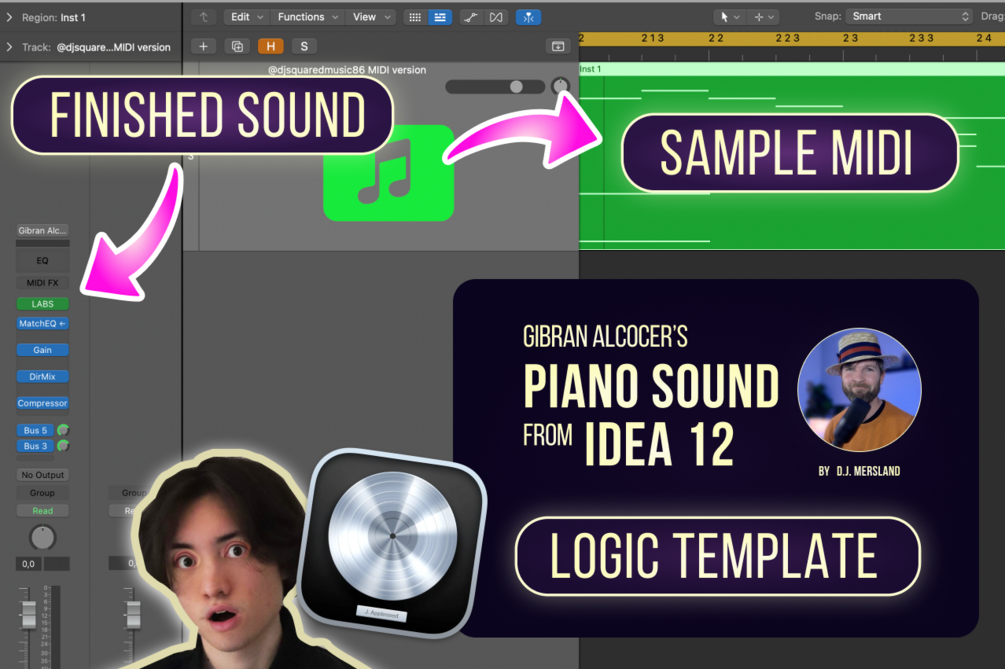
Task: Toggle the blue Catch Playhead button
Action: [528, 17]
